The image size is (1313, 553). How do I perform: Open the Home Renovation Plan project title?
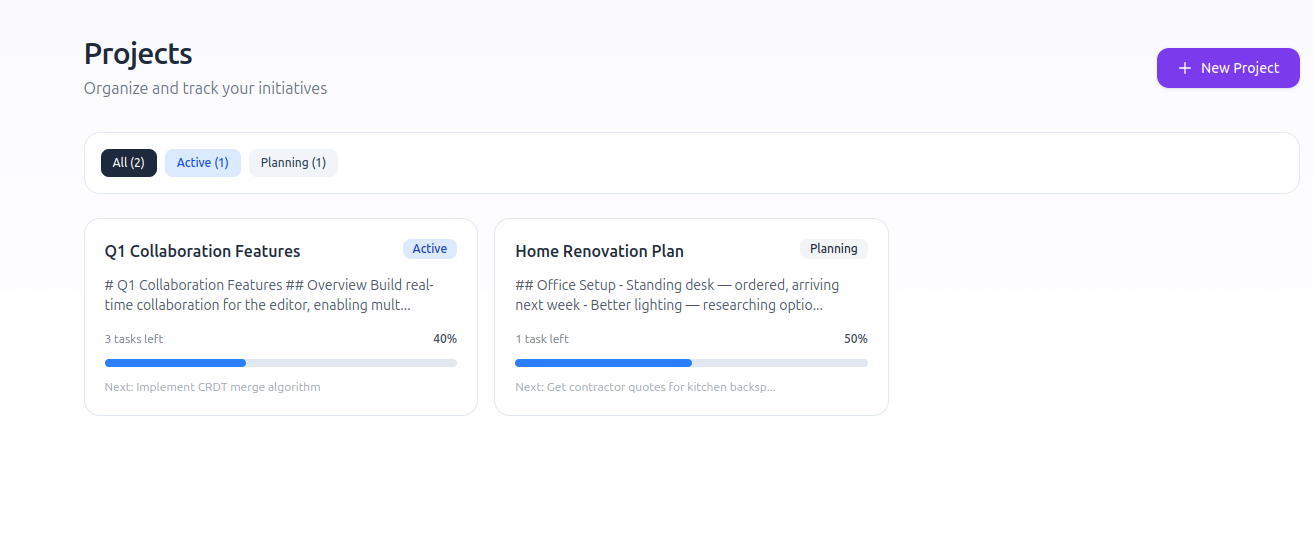pyautogui.click(x=600, y=251)
